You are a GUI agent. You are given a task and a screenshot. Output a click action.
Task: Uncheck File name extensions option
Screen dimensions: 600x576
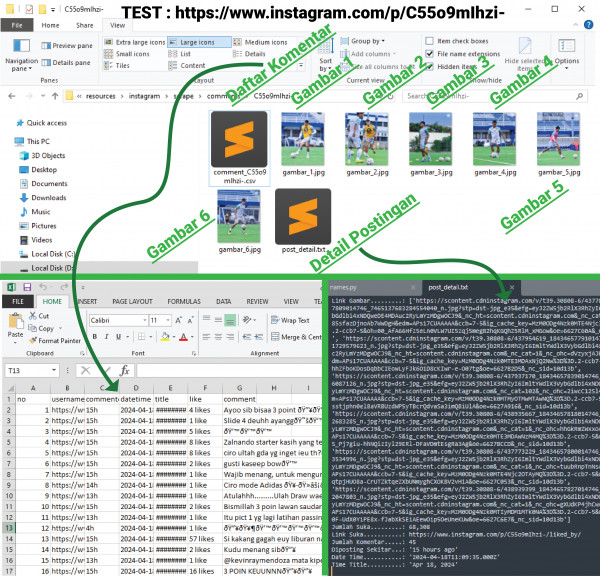click(x=463, y=54)
